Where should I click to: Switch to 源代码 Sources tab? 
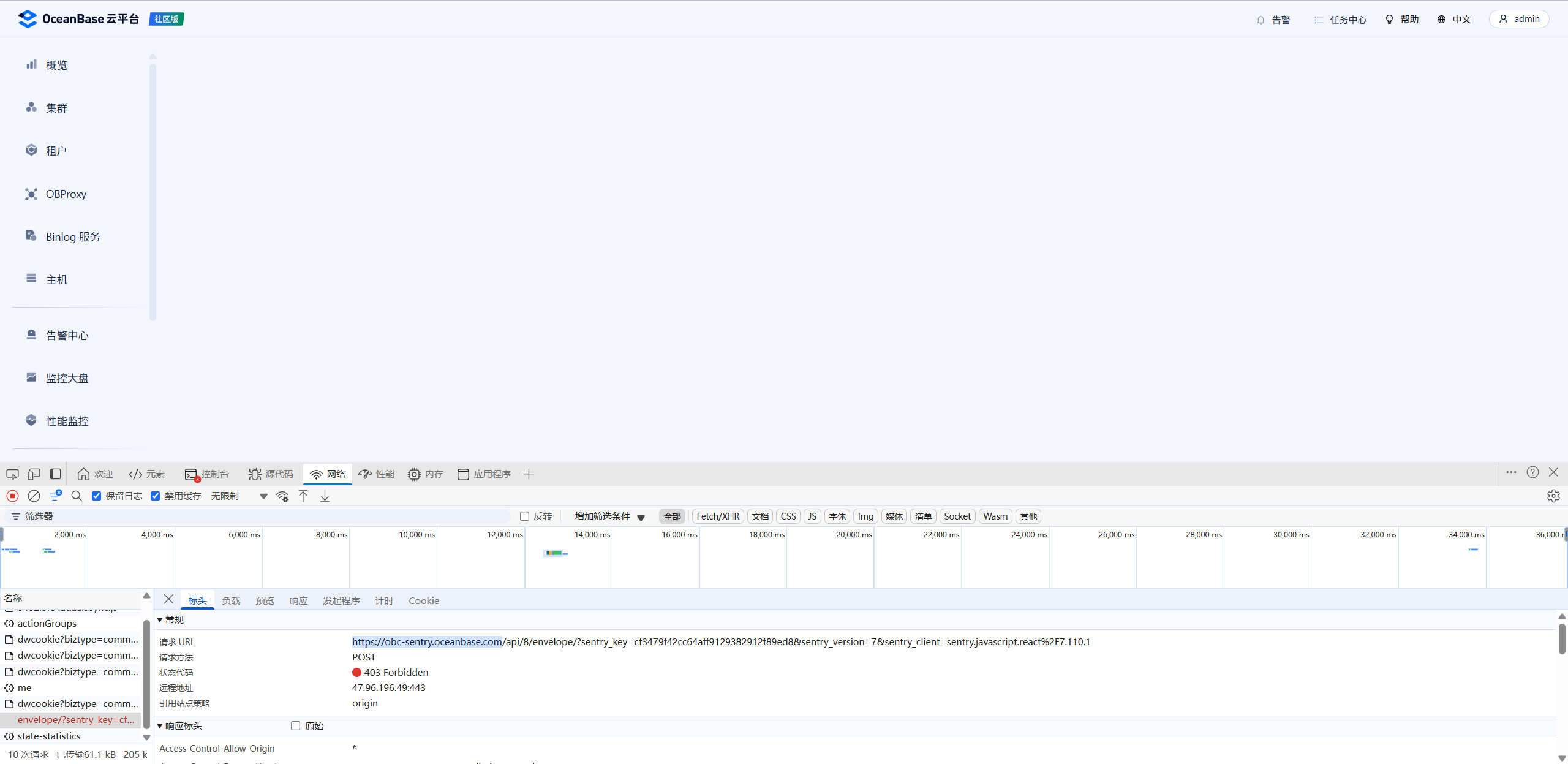[271, 474]
